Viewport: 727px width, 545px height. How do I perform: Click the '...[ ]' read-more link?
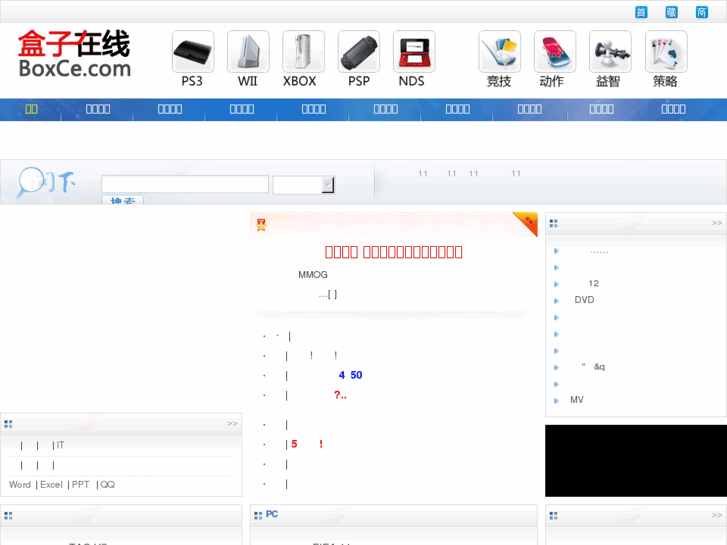click(328, 295)
